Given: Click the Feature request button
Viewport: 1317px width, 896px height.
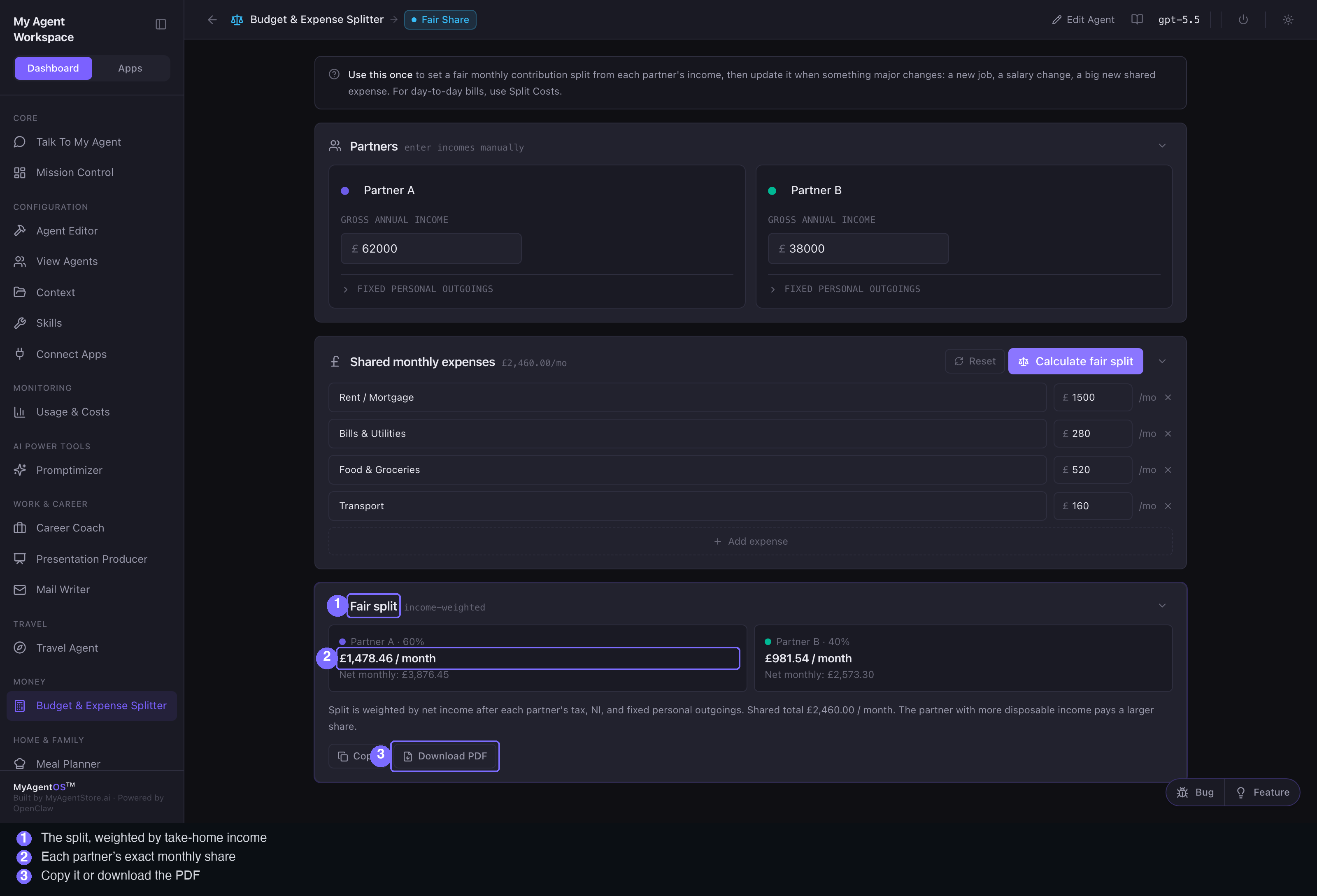Looking at the screenshot, I should click(x=1263, y=792).
